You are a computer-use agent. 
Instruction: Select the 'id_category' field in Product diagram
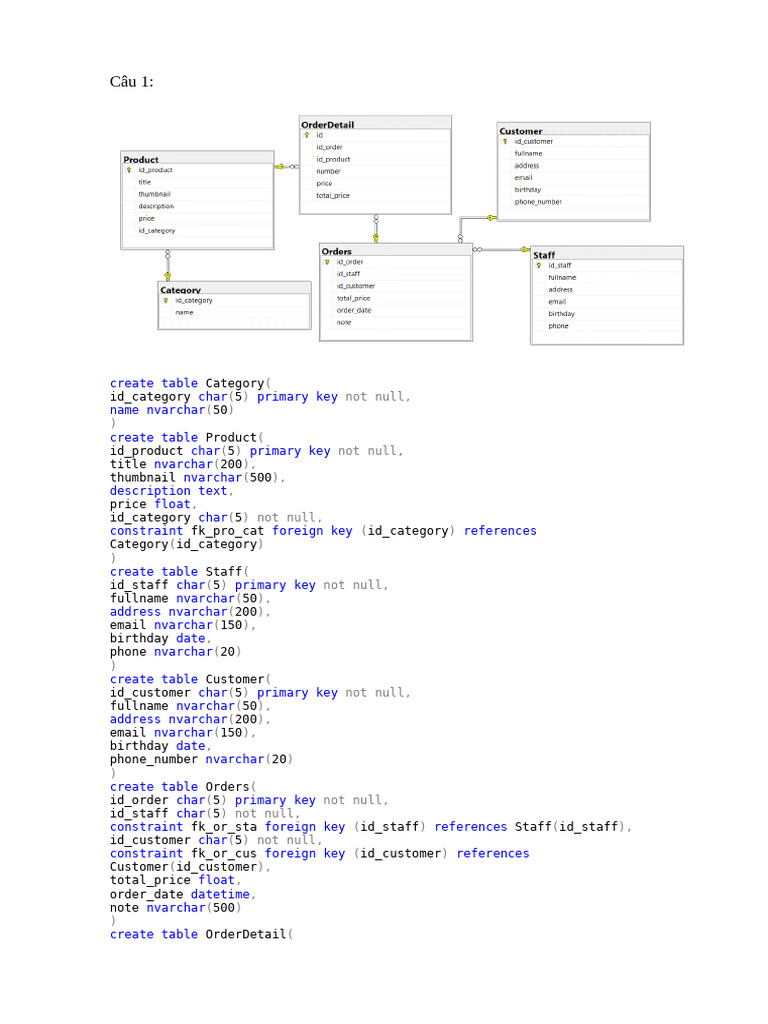(157, 231)
